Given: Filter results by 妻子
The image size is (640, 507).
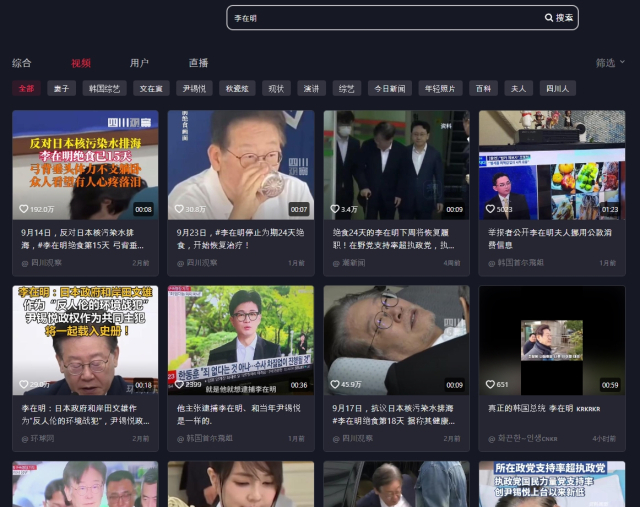Looking at the screenshot, I should pyautogui.click(x=62, y=88).
